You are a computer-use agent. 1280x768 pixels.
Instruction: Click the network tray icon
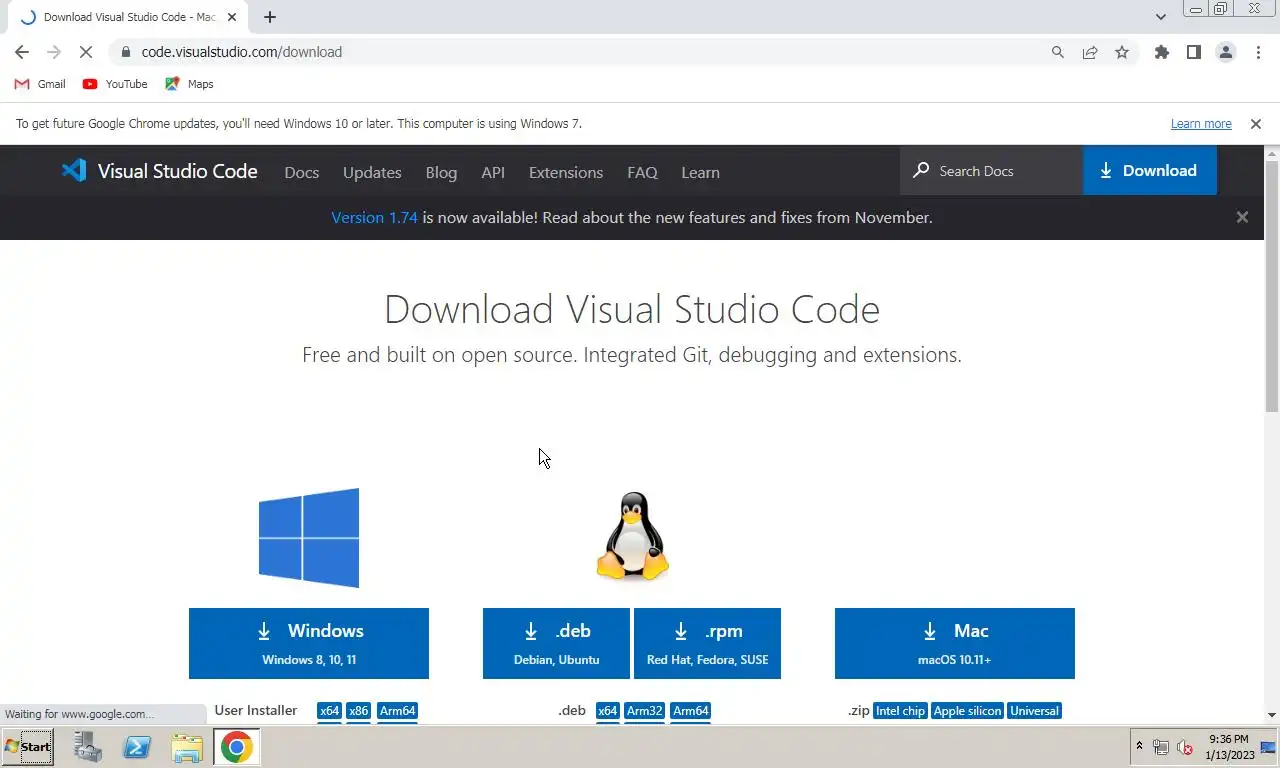1161,747
